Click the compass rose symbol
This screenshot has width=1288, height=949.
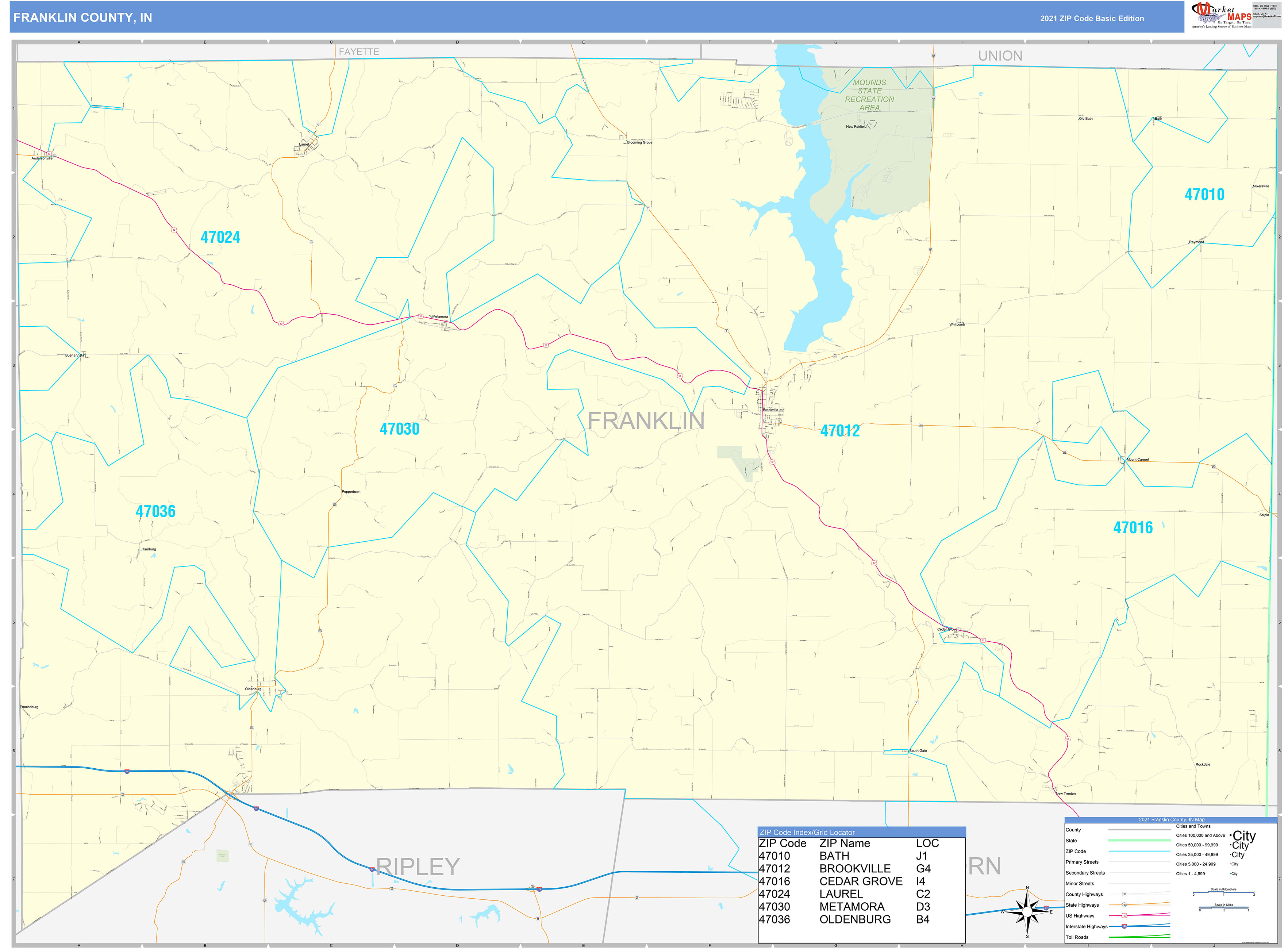tap(1028, 912)
